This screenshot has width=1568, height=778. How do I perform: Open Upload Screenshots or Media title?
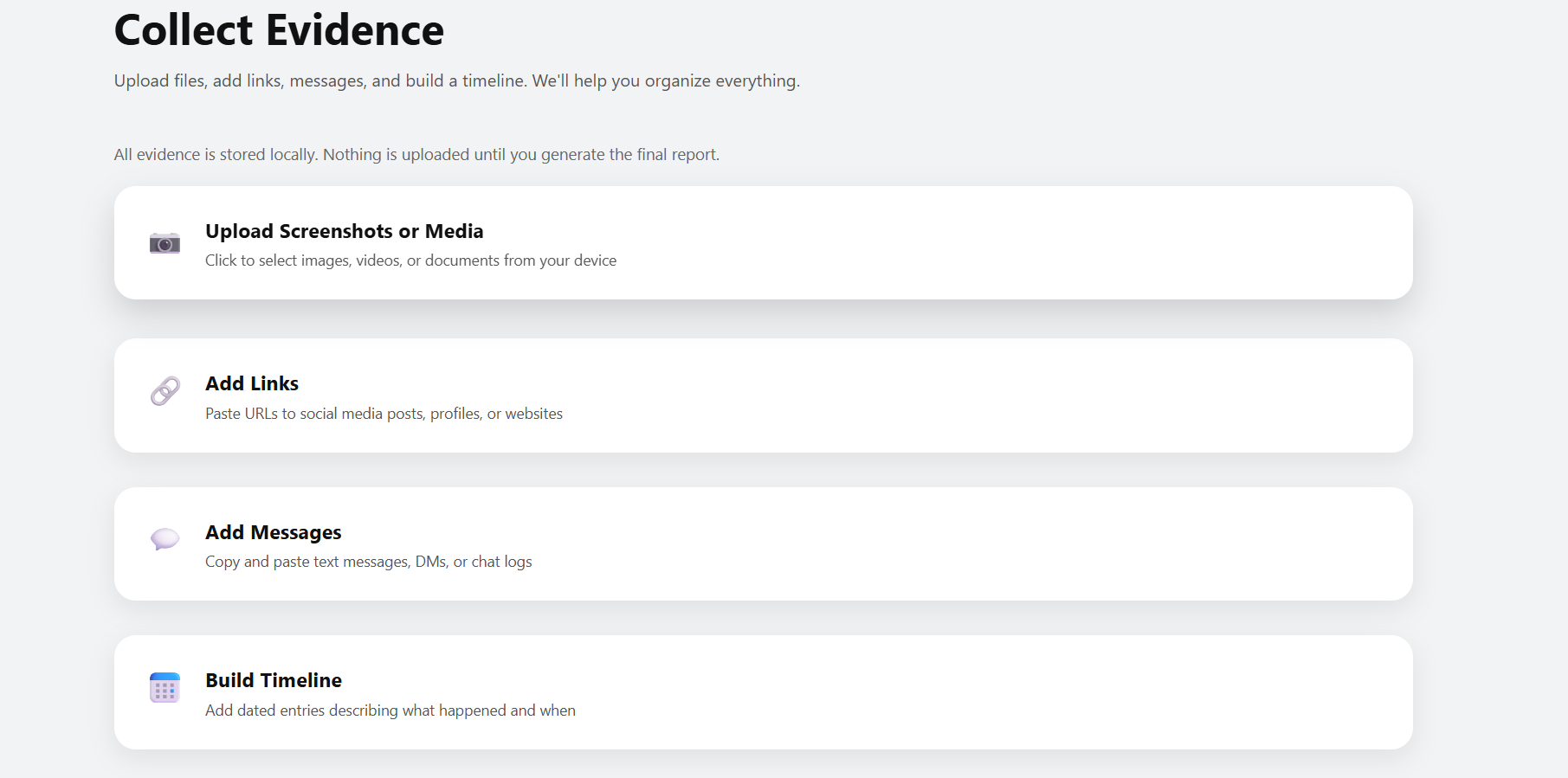(x=344, y=231)
